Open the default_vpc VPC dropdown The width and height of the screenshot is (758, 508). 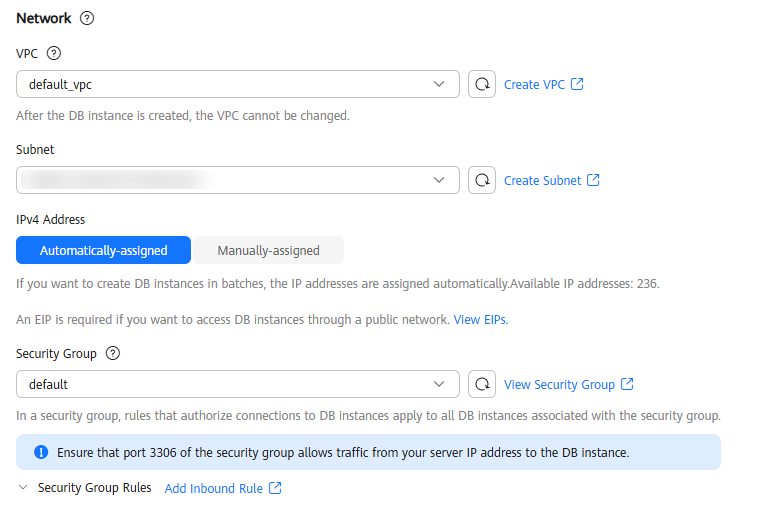[x=238, y=85]
